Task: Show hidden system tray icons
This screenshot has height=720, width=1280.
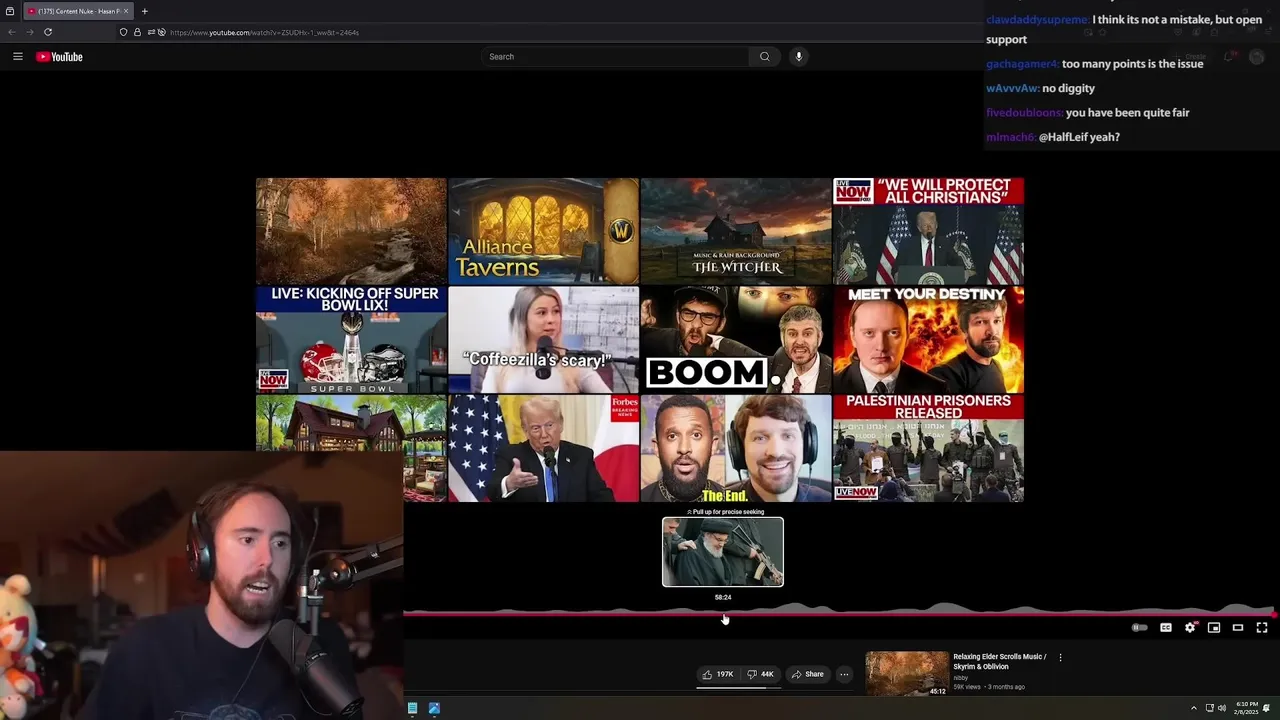Action: (x=1193, y=708)
